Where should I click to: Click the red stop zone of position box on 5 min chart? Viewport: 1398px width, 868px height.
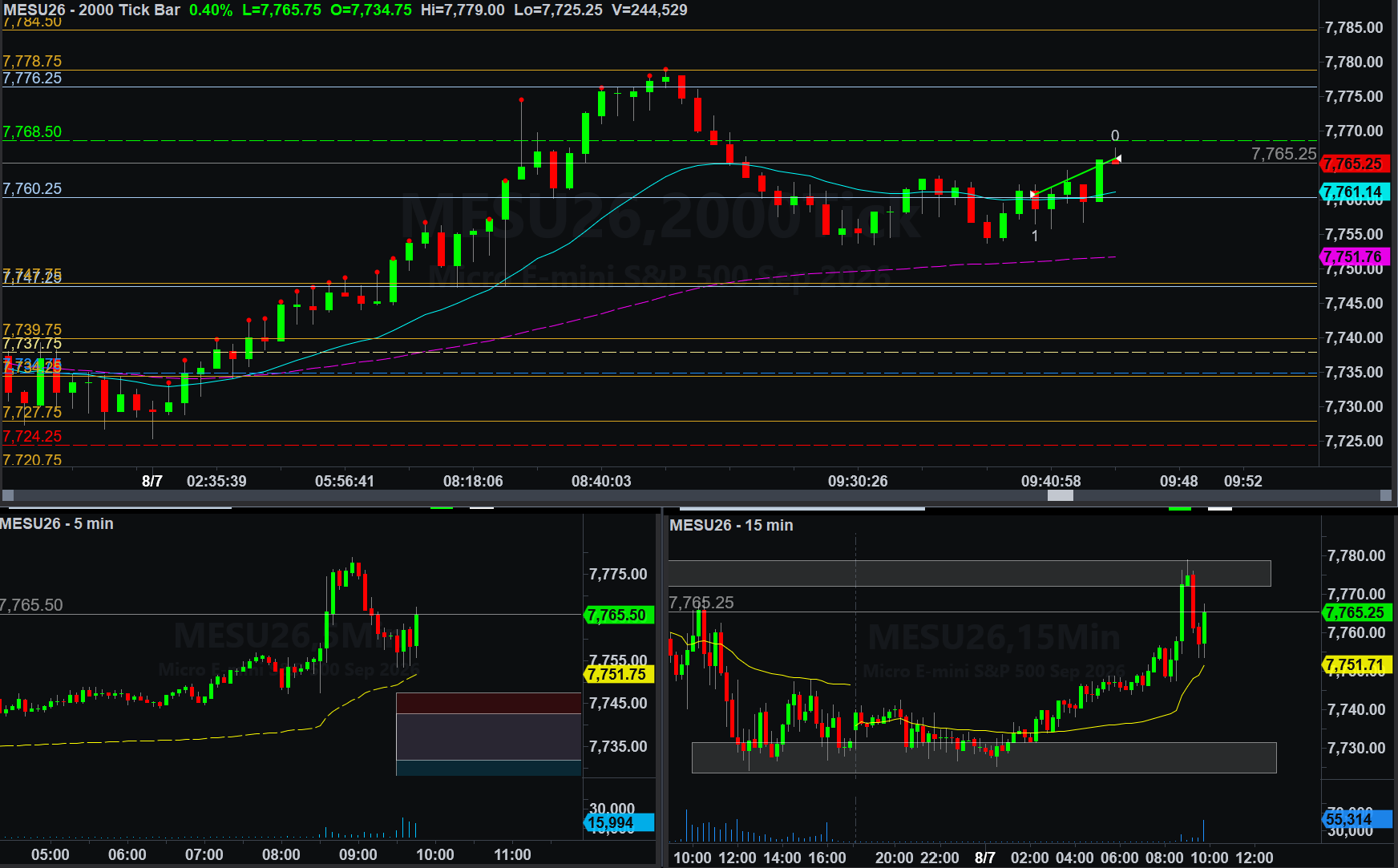(488, 704)
